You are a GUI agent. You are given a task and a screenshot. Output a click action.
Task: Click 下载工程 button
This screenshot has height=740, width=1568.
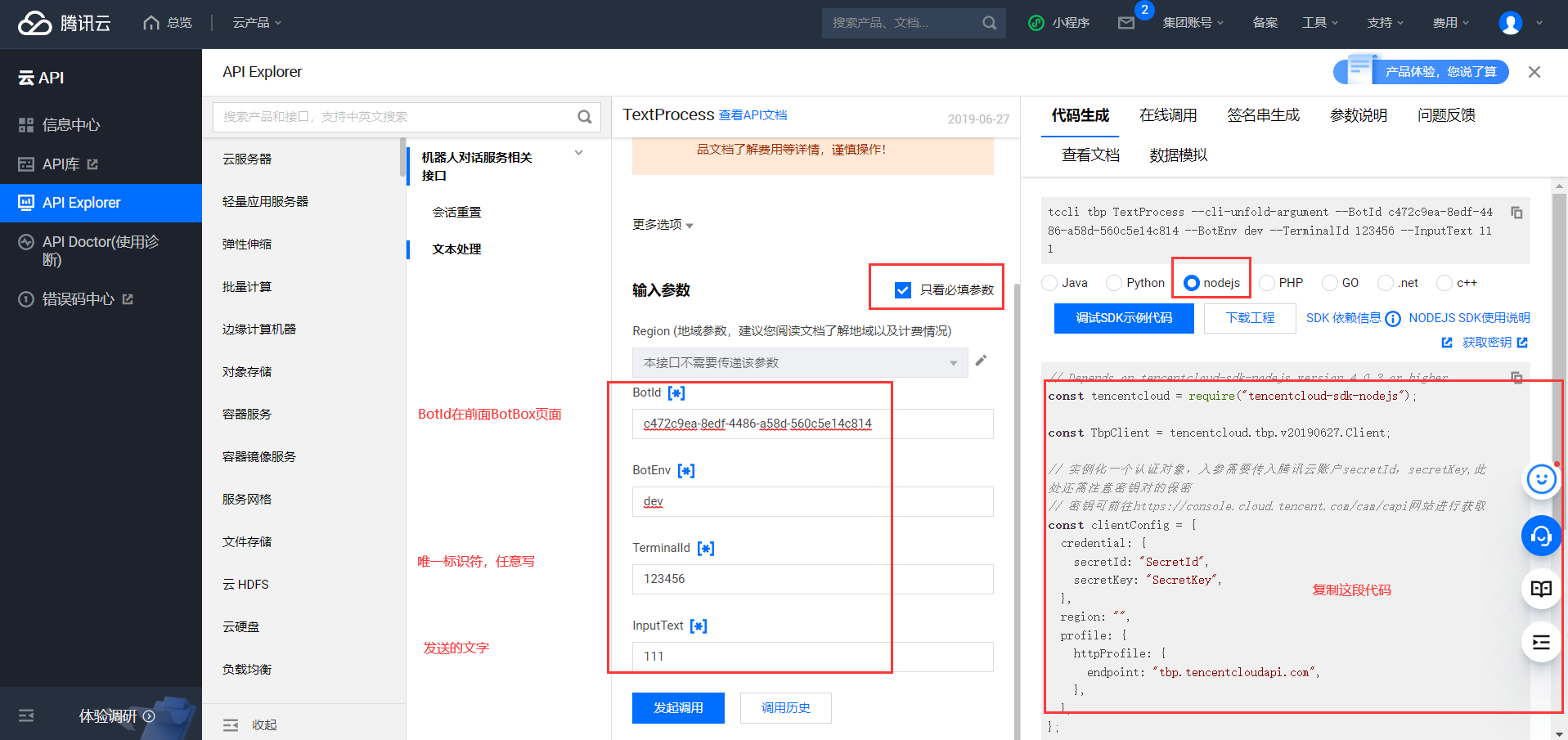pos(1250,318)
